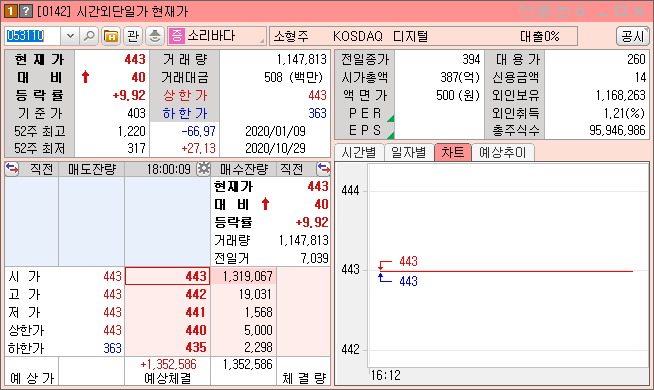654x390 pixels.
Task: Click the 52주 최저 value 317
Action: [136, 148]
